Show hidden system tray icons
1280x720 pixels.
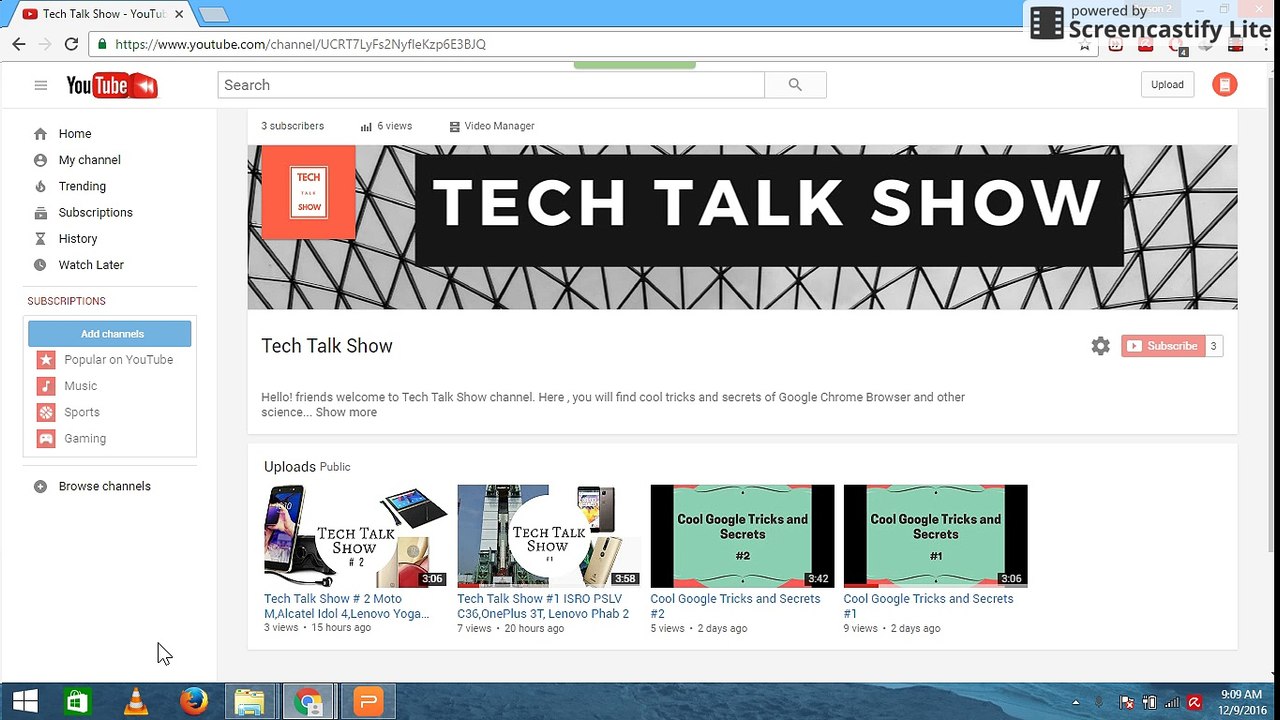1076,702
